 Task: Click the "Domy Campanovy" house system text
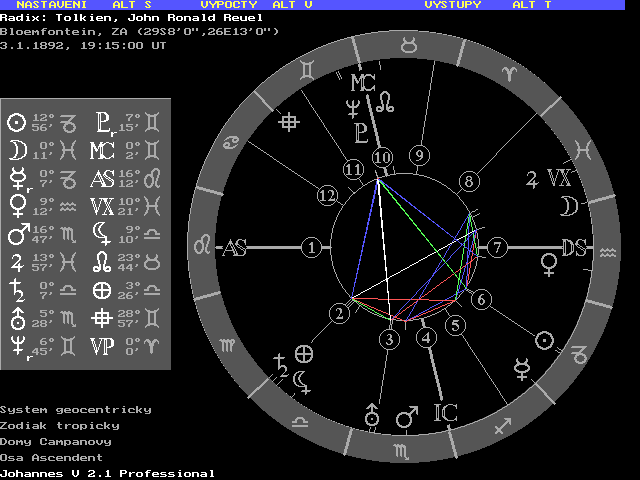pyautogui.click(x=55, y=441)
